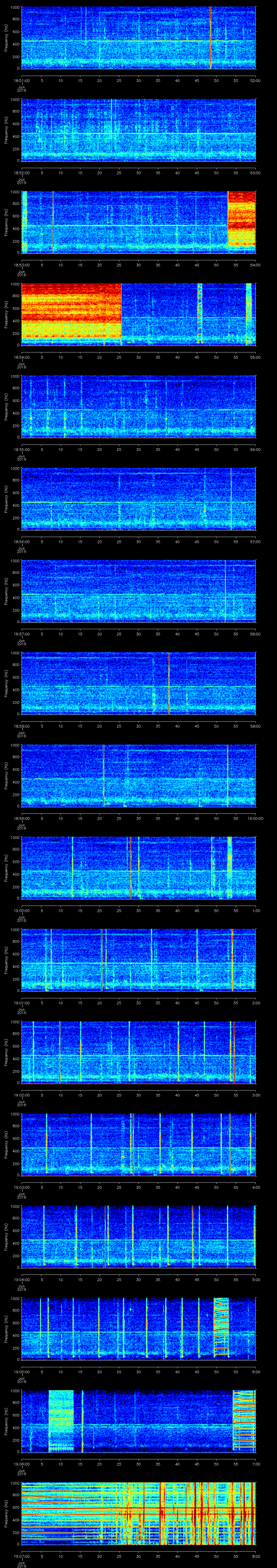This screenshot has height=1568, width=277.
Task: Click the 19:03:00 time axis label
Action: coord(21,1187)
